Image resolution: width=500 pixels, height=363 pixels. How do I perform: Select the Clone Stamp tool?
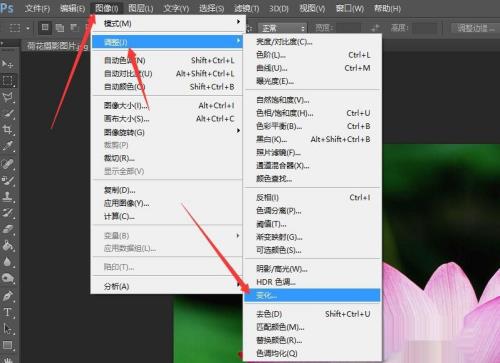(x=7, y=197)
